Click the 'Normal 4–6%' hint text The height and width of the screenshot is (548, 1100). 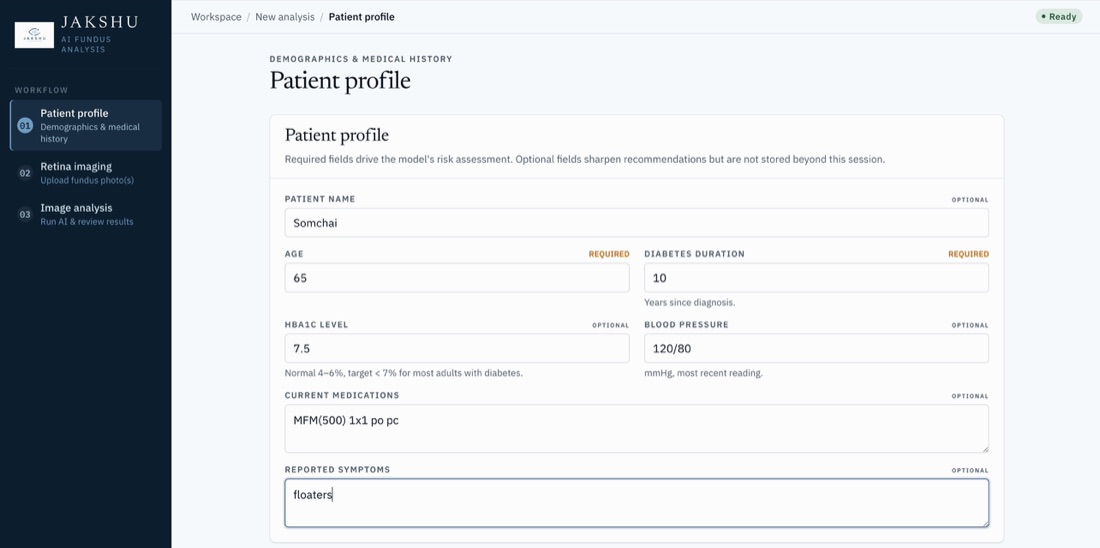[403, 373]
